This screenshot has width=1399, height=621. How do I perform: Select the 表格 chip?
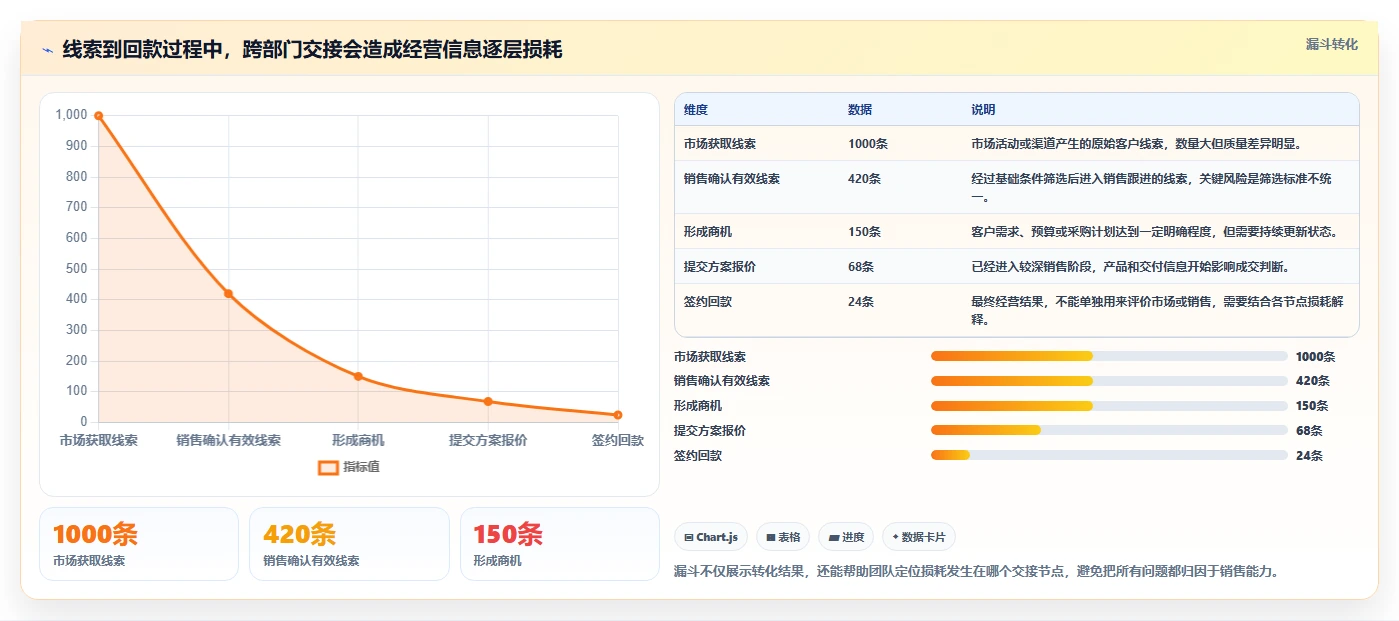(x=782, y=537)
